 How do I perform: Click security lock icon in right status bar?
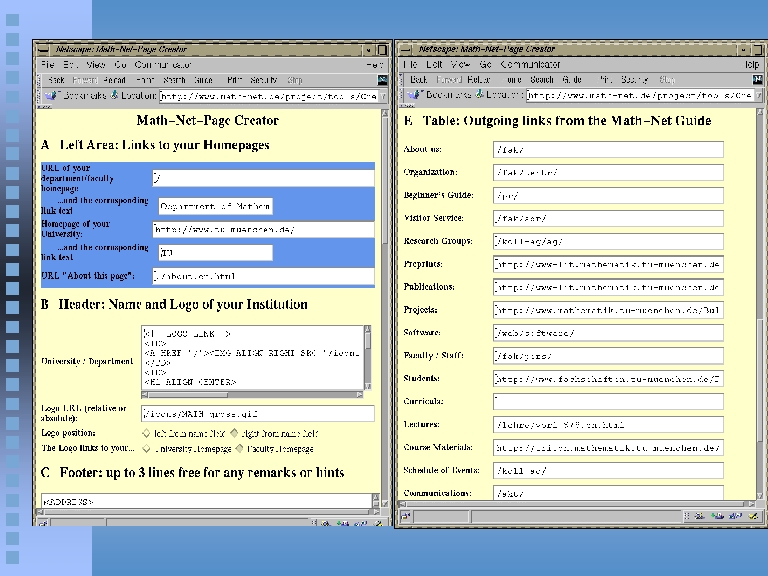point(407,517)
